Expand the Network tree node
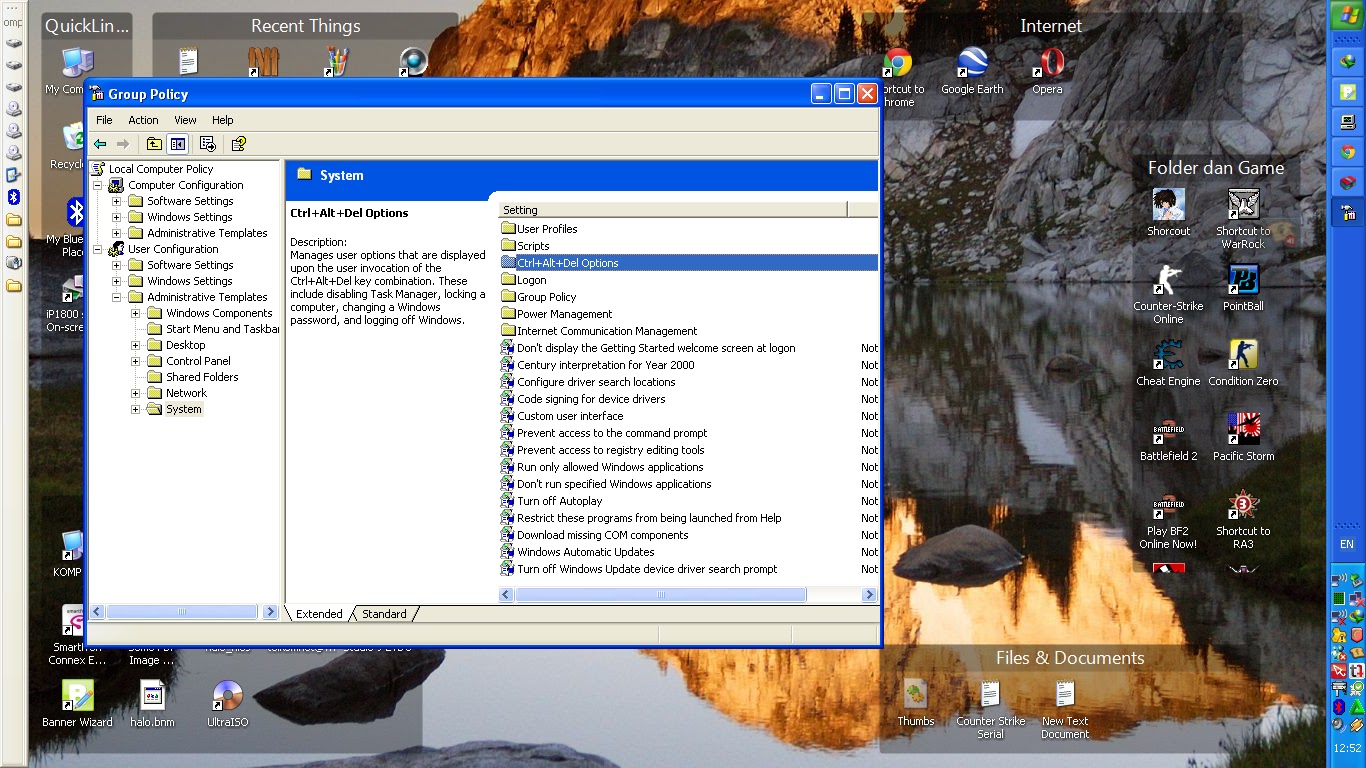 pos(136,393)
